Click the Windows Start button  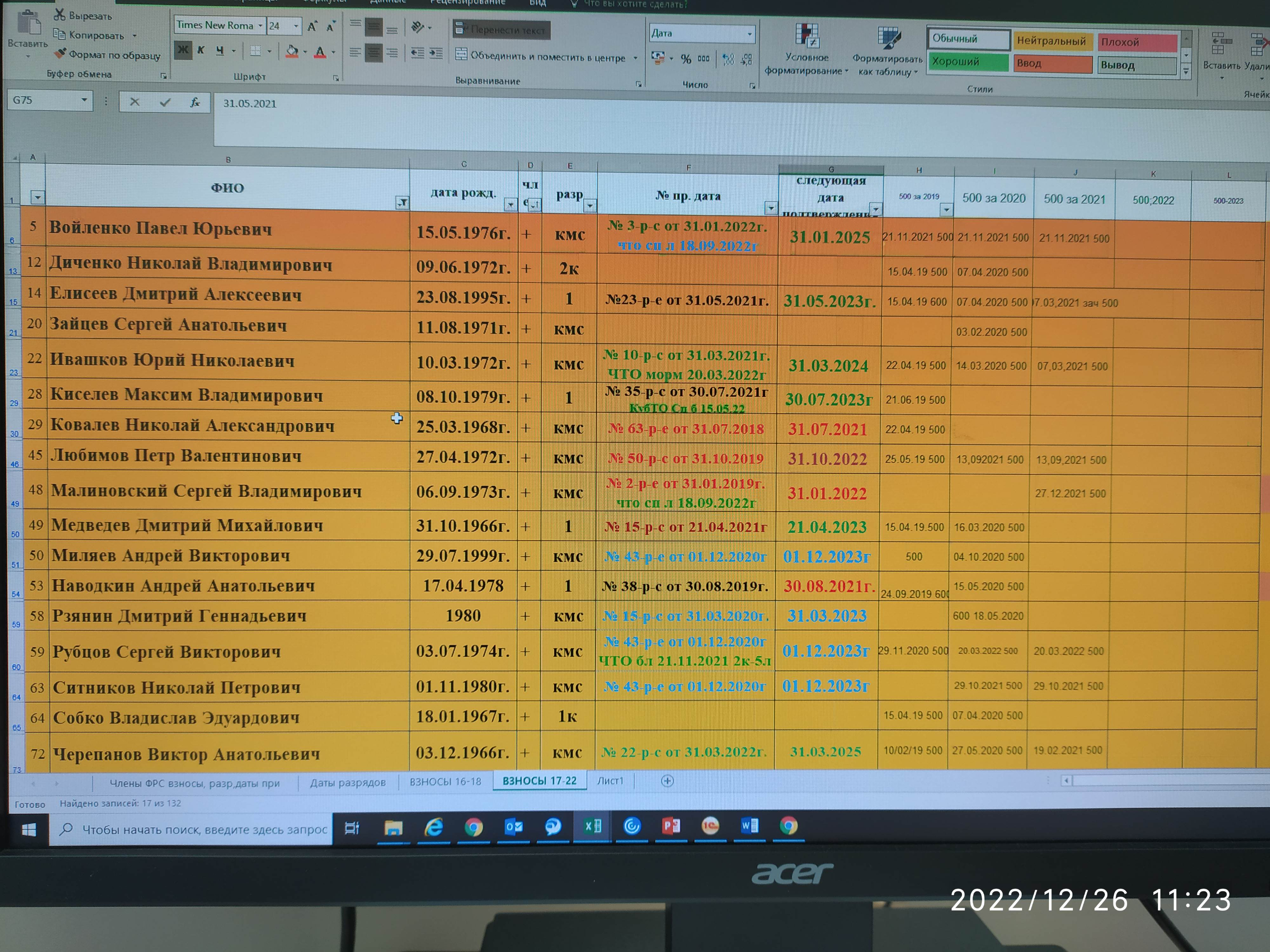(29, 829)
